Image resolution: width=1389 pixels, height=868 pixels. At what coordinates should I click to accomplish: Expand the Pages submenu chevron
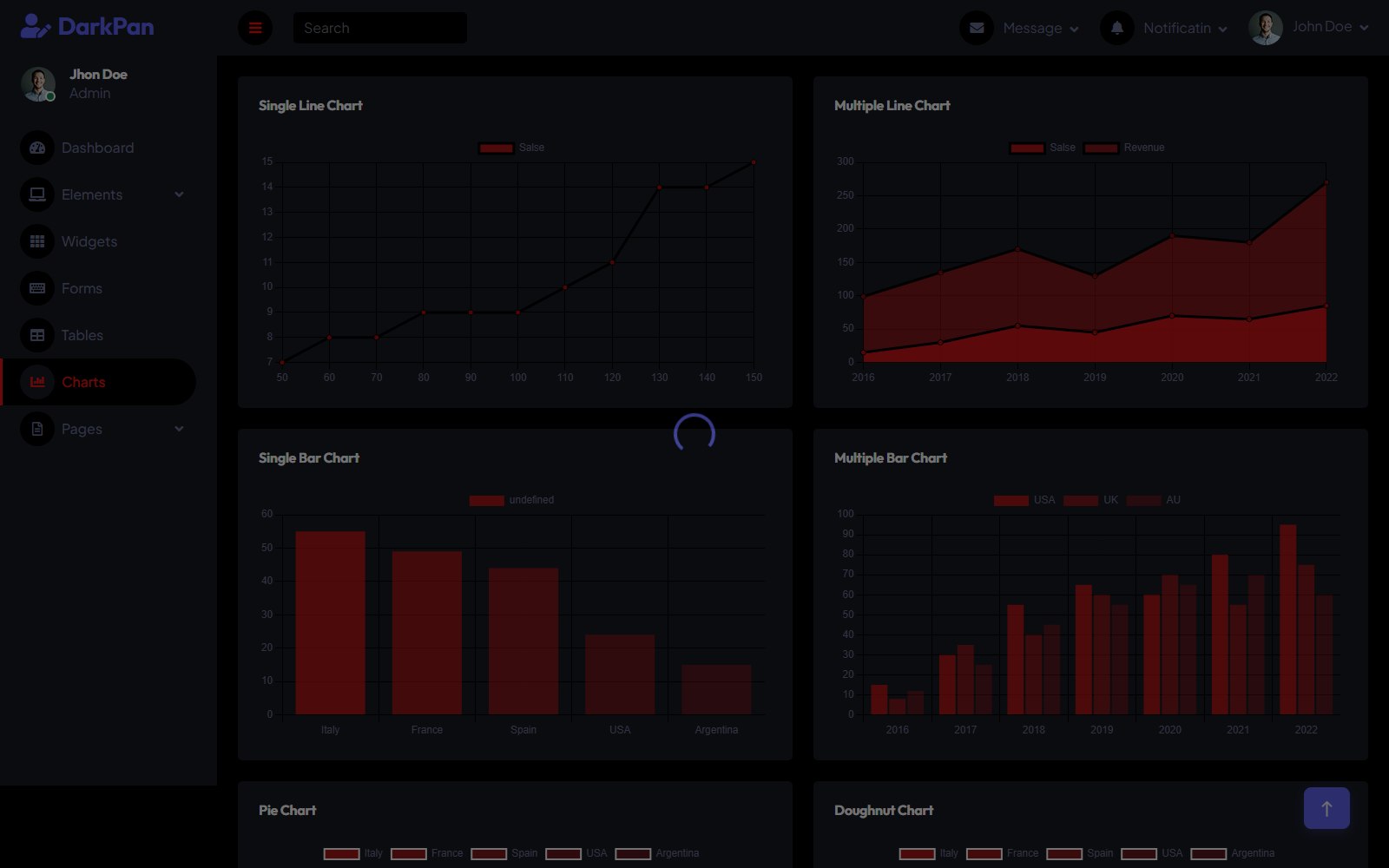click(x=179, y=429)
